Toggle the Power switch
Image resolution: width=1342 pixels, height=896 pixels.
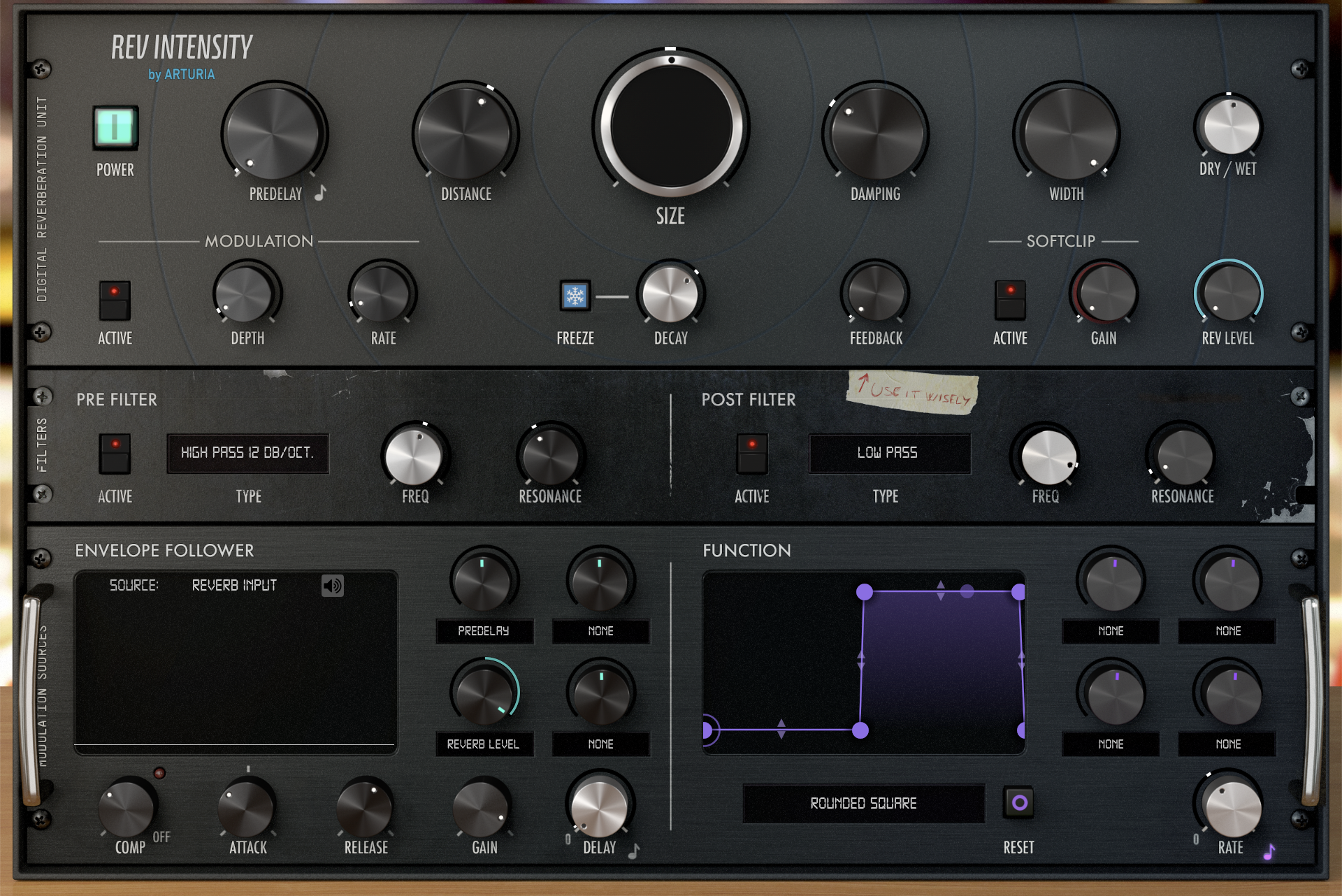coord(115,128)
